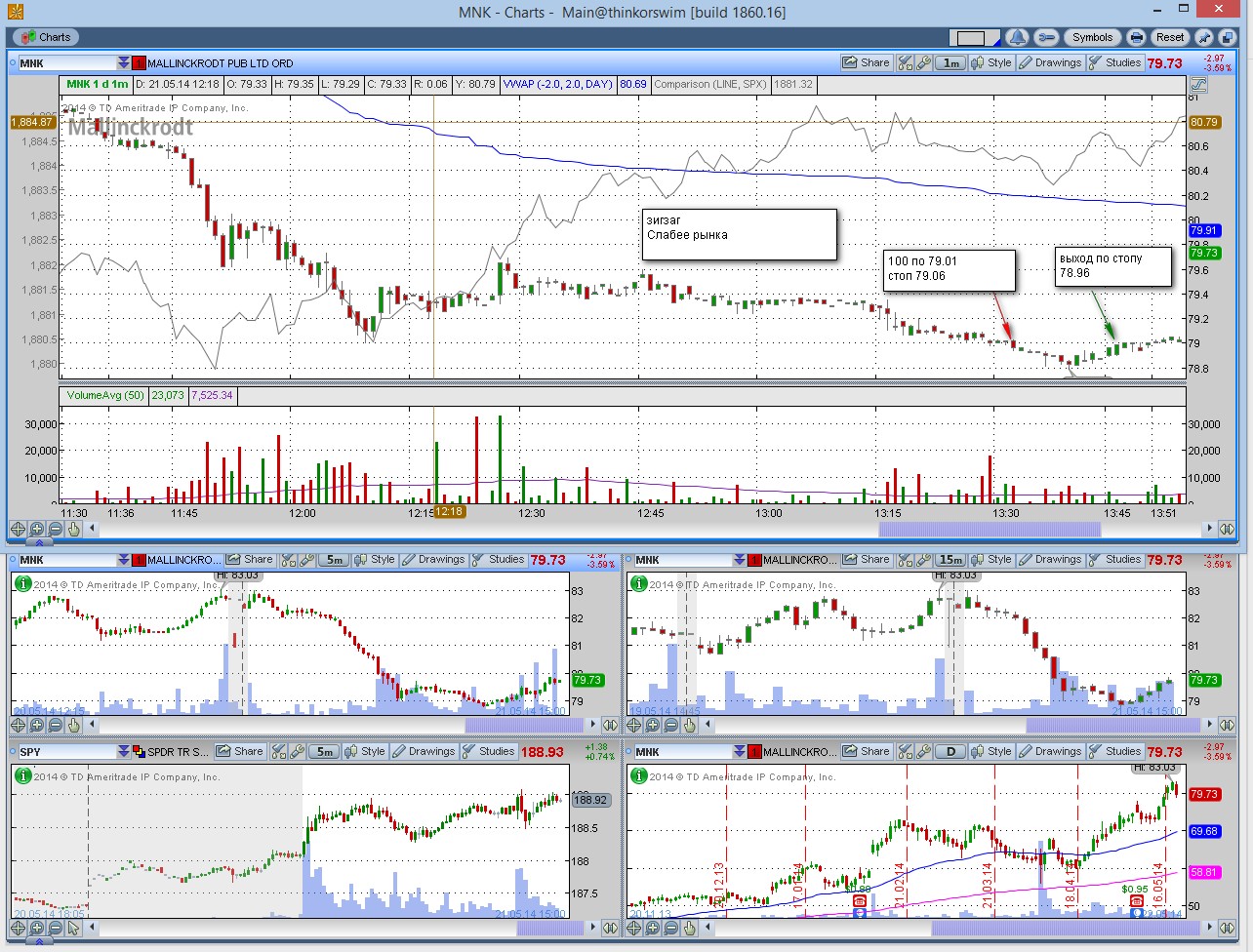Open Style menu on the middle-left MNK 5m chart
Screen dimensions: 1253x952
pos(375,560)
